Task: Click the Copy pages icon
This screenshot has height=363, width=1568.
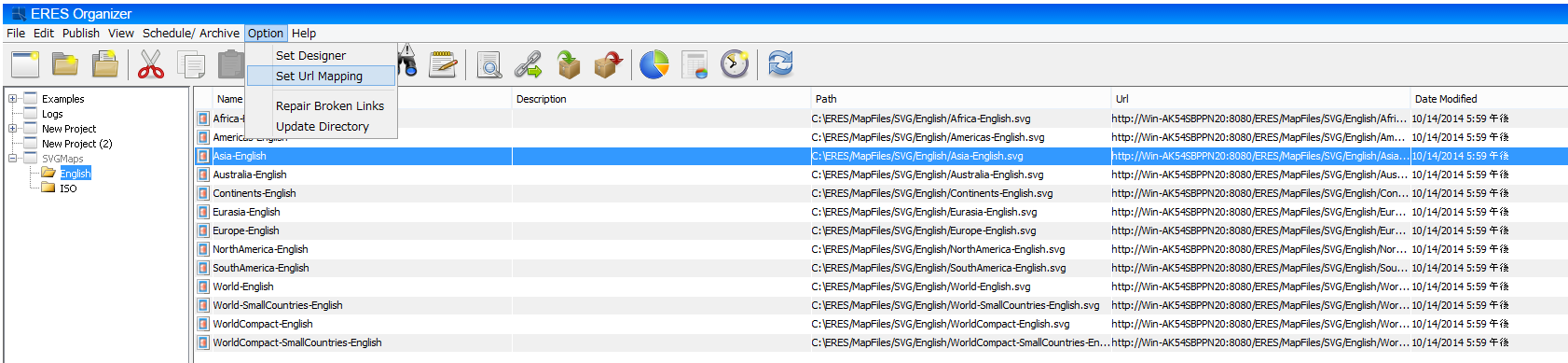Action: tap(191, 64)
